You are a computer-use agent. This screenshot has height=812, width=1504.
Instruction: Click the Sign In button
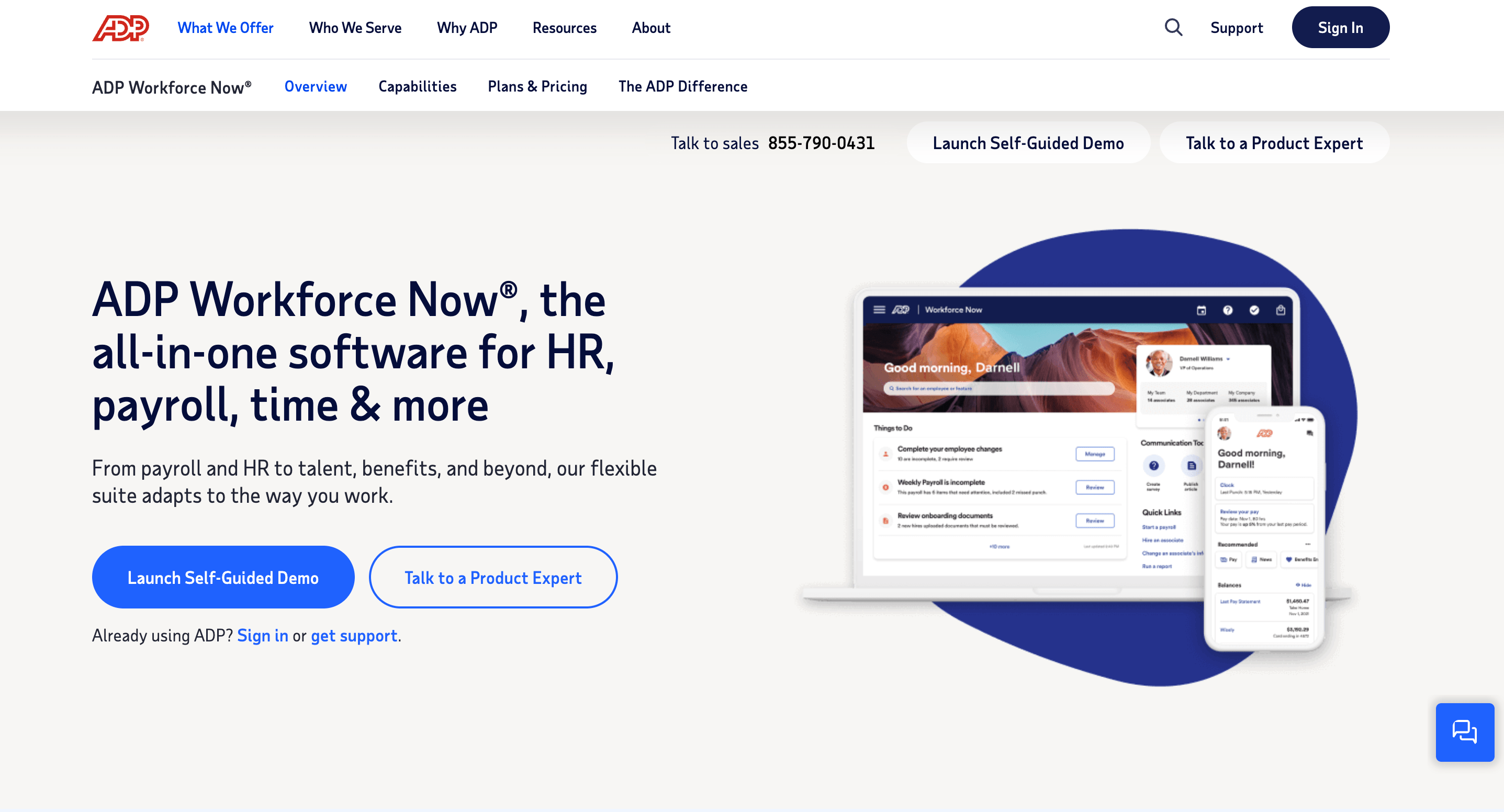(1340, 27)
